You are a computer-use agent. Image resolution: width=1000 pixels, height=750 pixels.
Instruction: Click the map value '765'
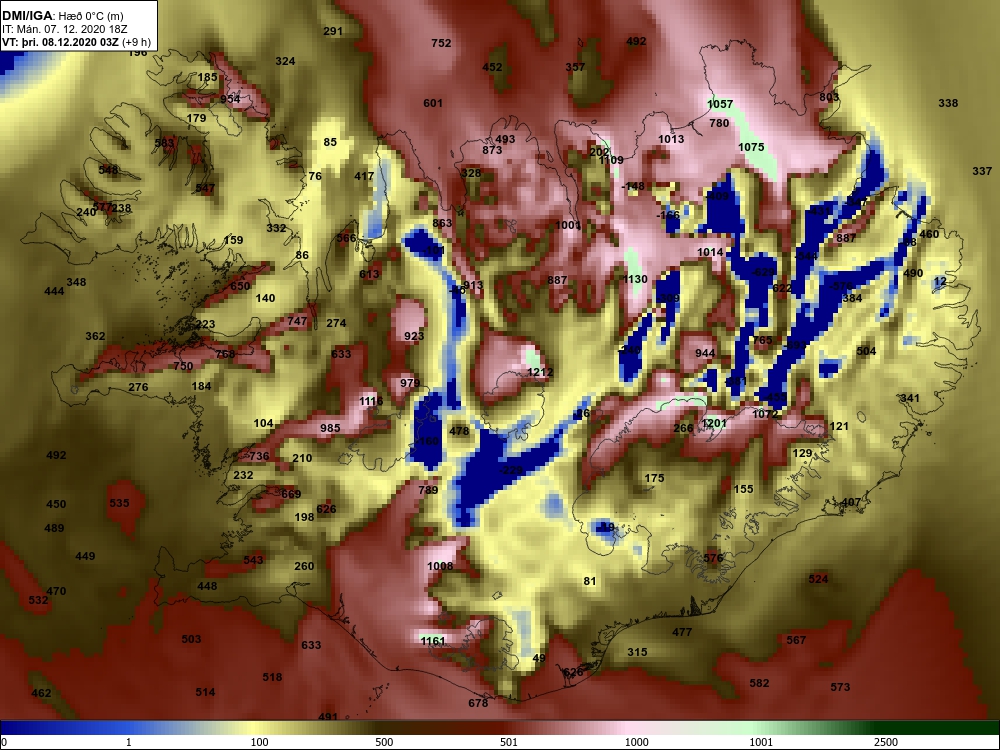tap(763, 340)
